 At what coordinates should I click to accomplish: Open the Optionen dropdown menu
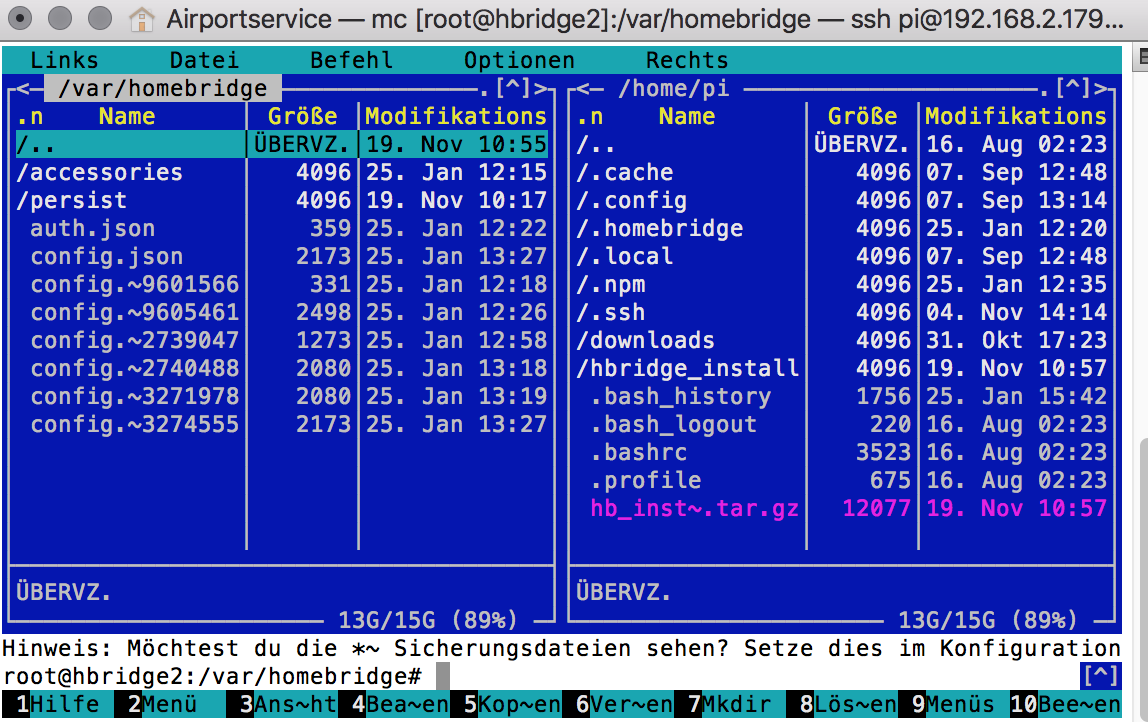coord(519,60)
